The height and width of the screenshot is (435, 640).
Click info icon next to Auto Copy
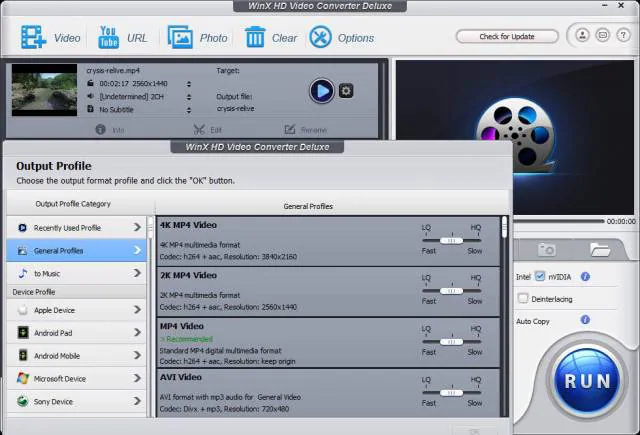point(585,320)
